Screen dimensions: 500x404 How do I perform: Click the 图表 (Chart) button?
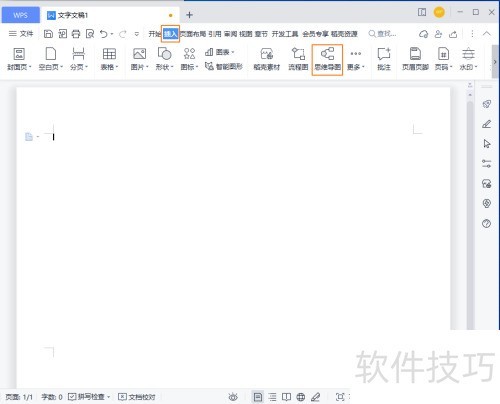(219, 52)
